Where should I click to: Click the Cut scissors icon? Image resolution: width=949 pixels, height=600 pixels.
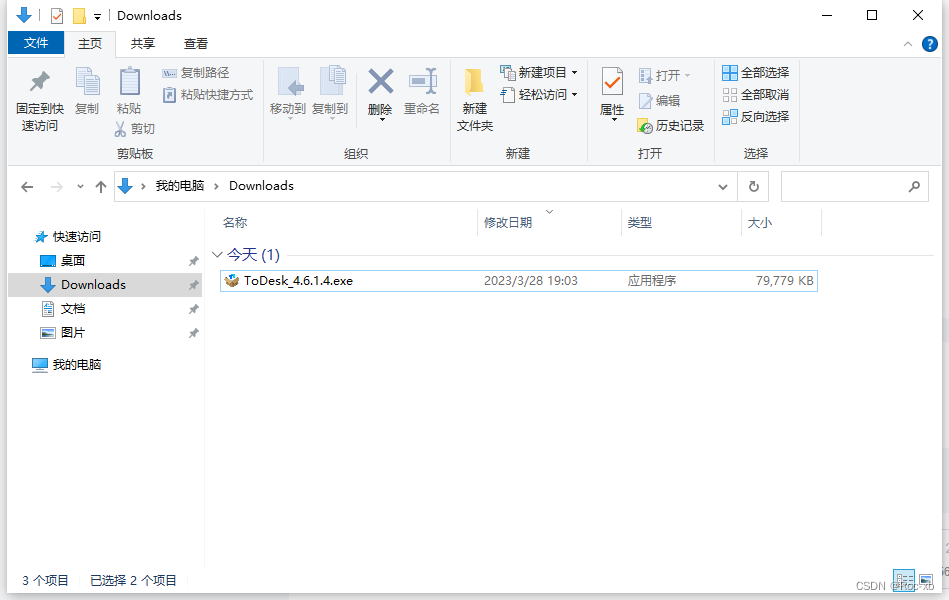(x=120, y=129)
